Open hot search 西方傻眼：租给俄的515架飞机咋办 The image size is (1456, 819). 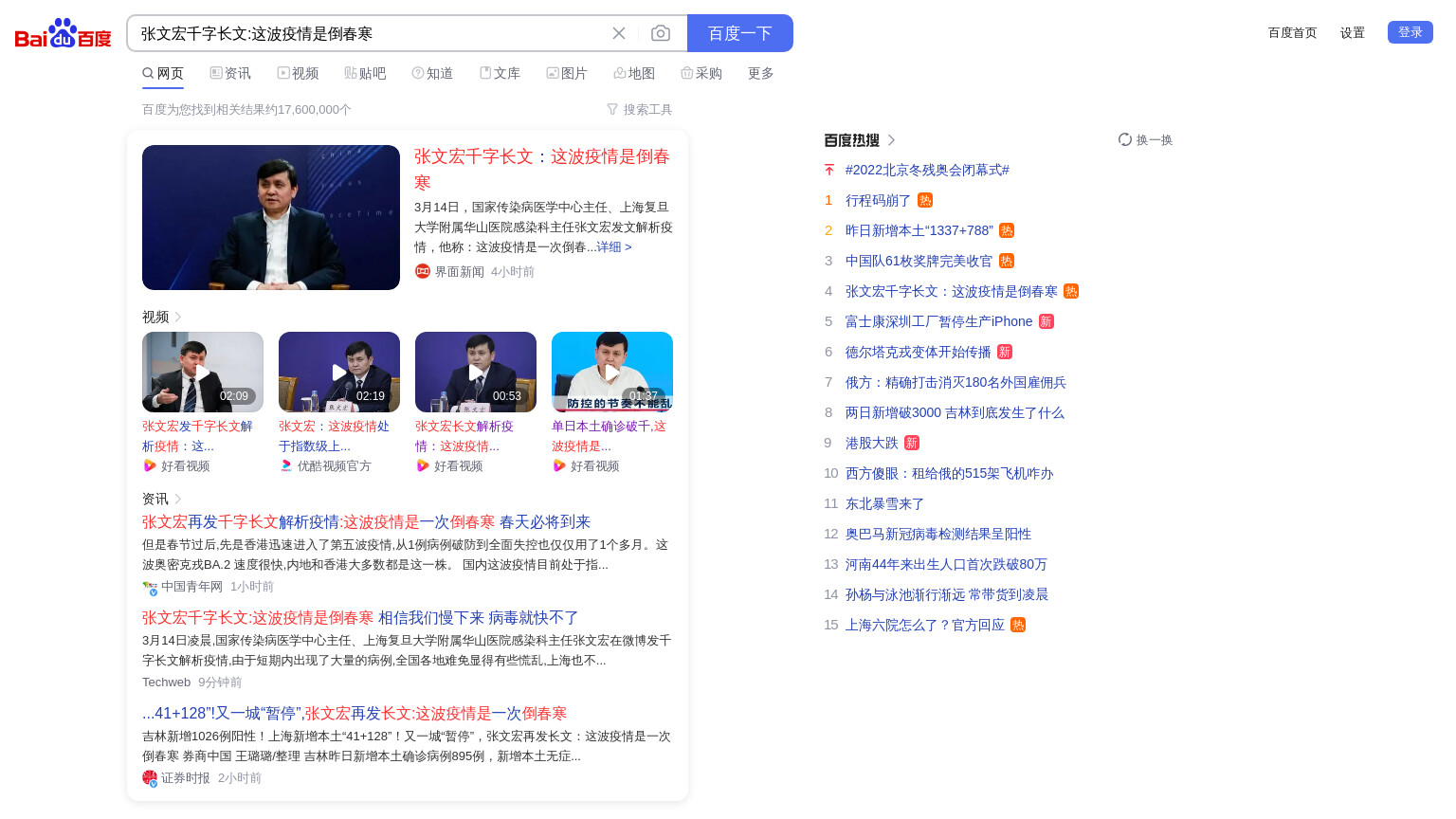tap(949, 473)
